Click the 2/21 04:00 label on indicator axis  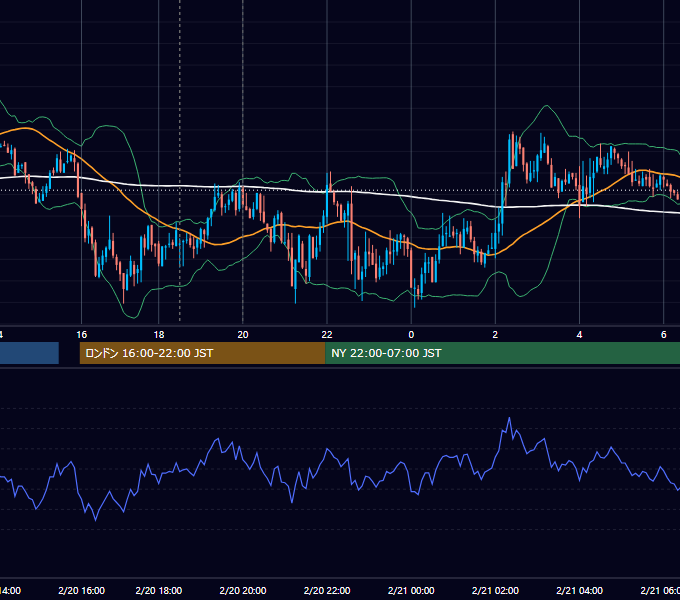(579, 590)
